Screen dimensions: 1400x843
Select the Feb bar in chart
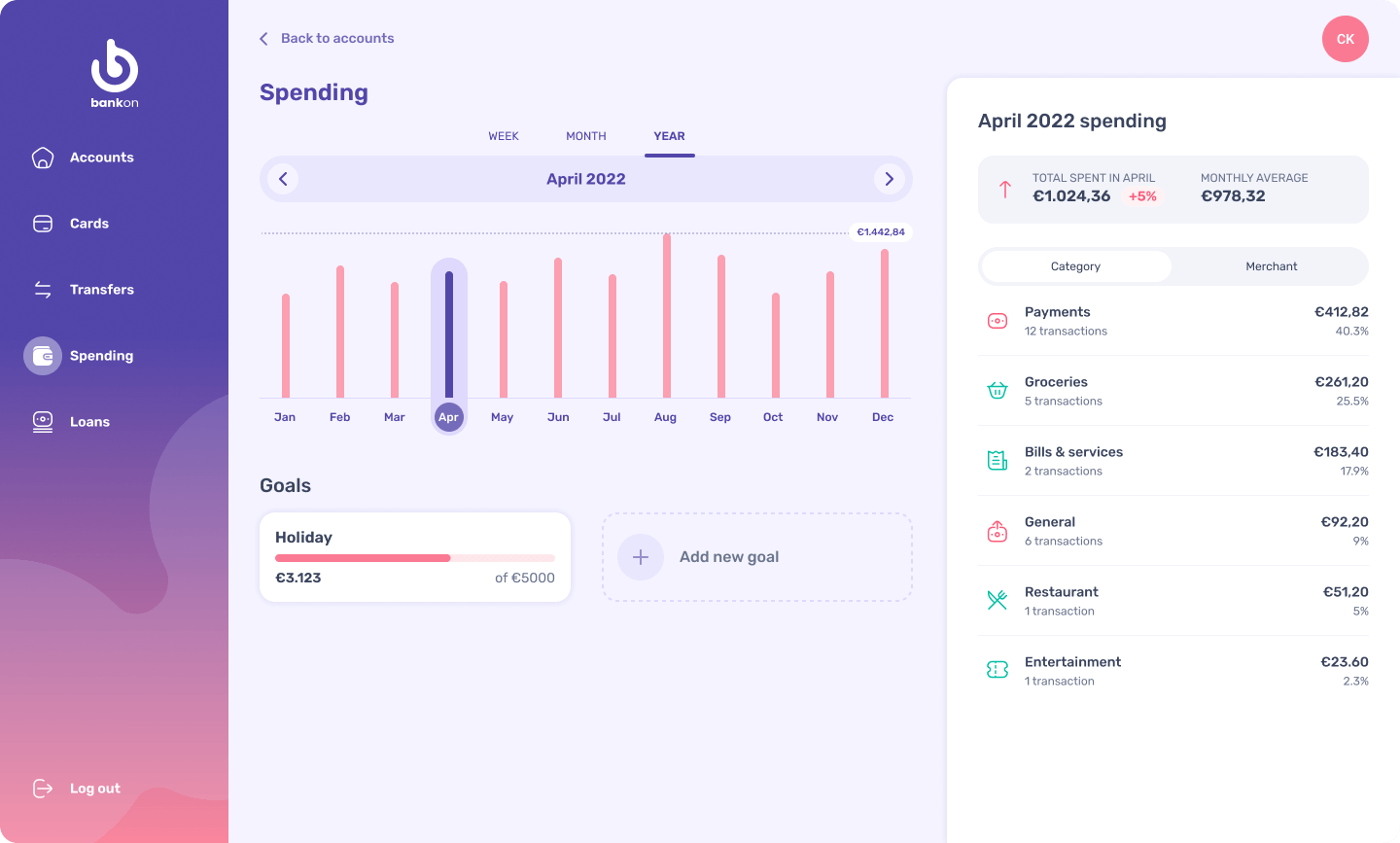[340, 332]
